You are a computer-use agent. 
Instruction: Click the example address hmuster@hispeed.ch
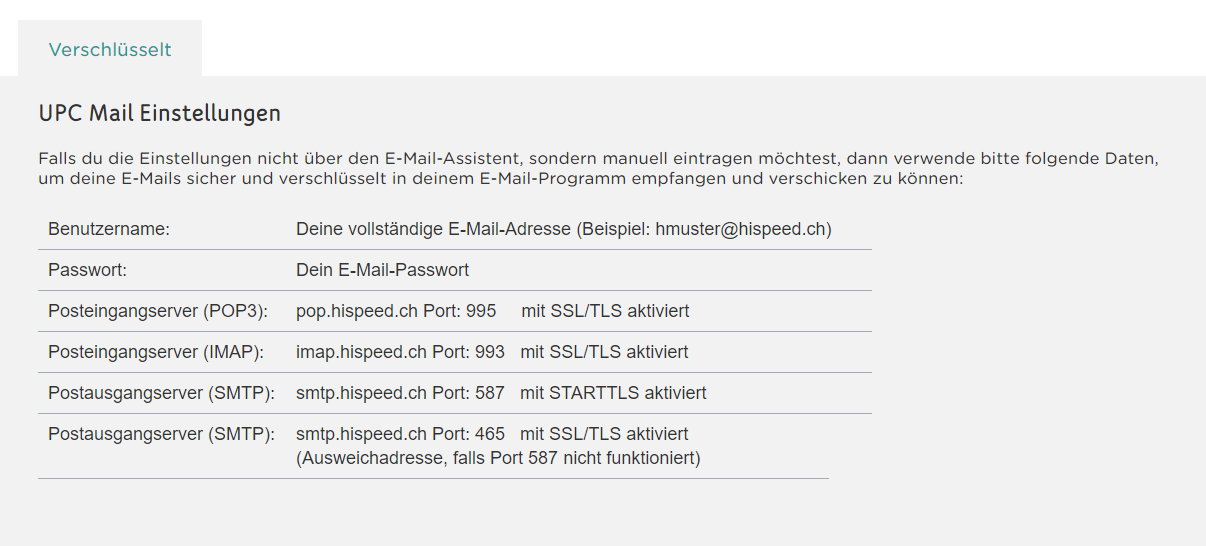coord(741,229)
